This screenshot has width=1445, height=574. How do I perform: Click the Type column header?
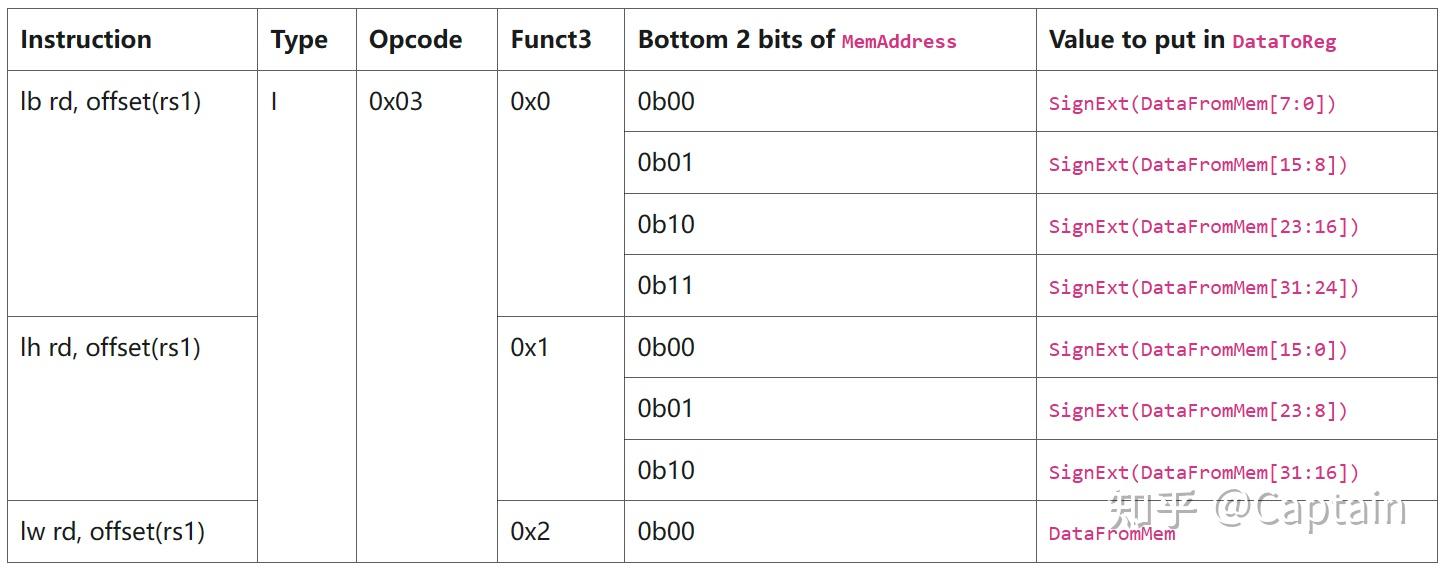[299, 40]
